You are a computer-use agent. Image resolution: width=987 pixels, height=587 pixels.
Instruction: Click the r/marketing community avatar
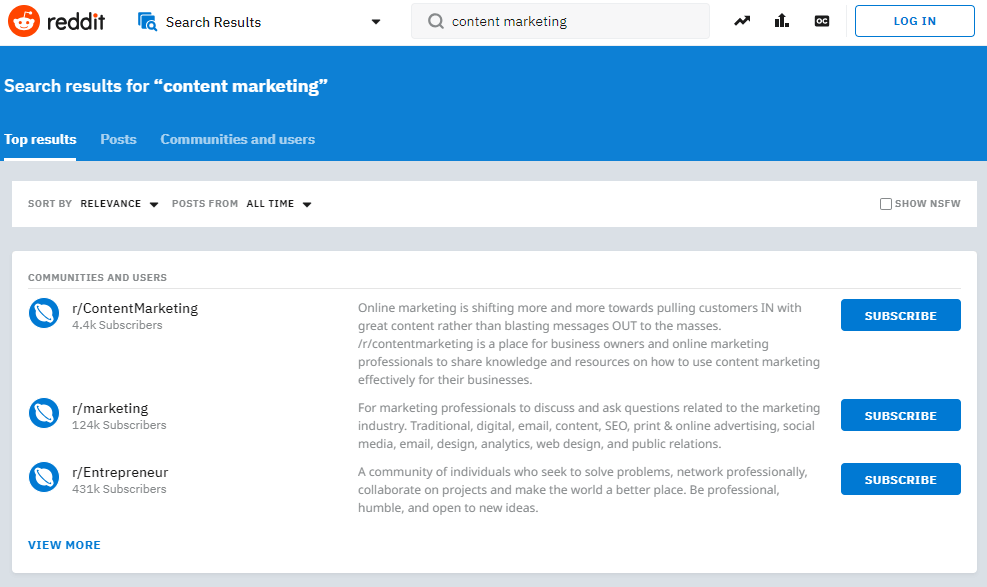click(x=44, y=413)
